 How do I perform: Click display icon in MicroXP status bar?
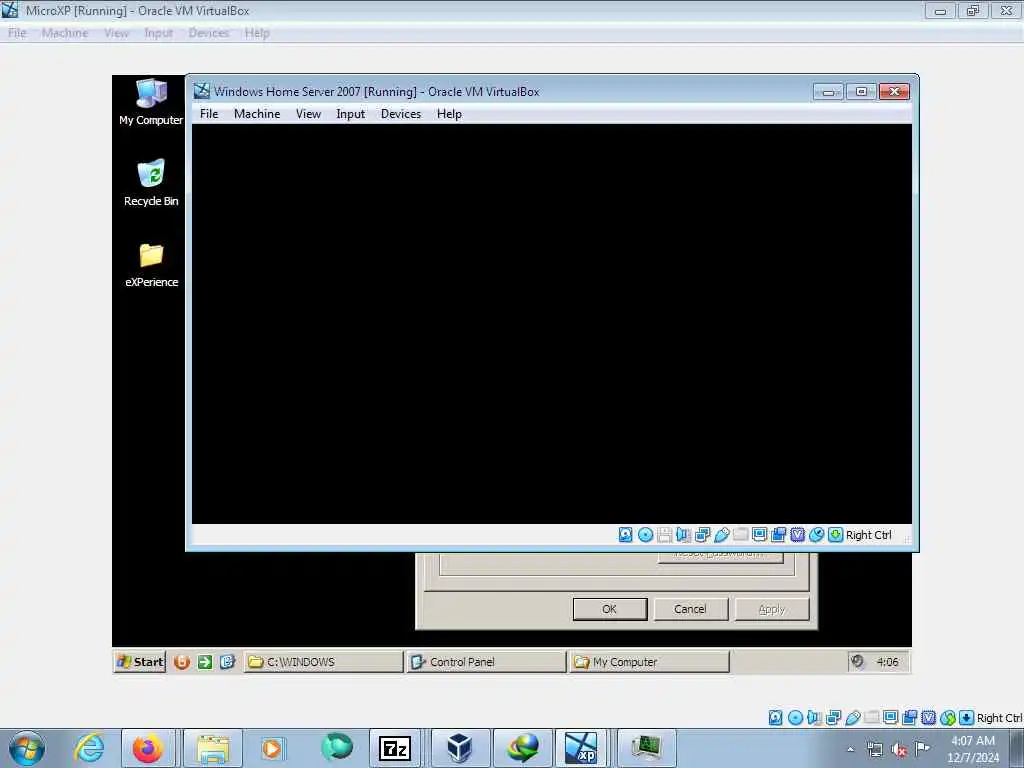coord(890,718)
